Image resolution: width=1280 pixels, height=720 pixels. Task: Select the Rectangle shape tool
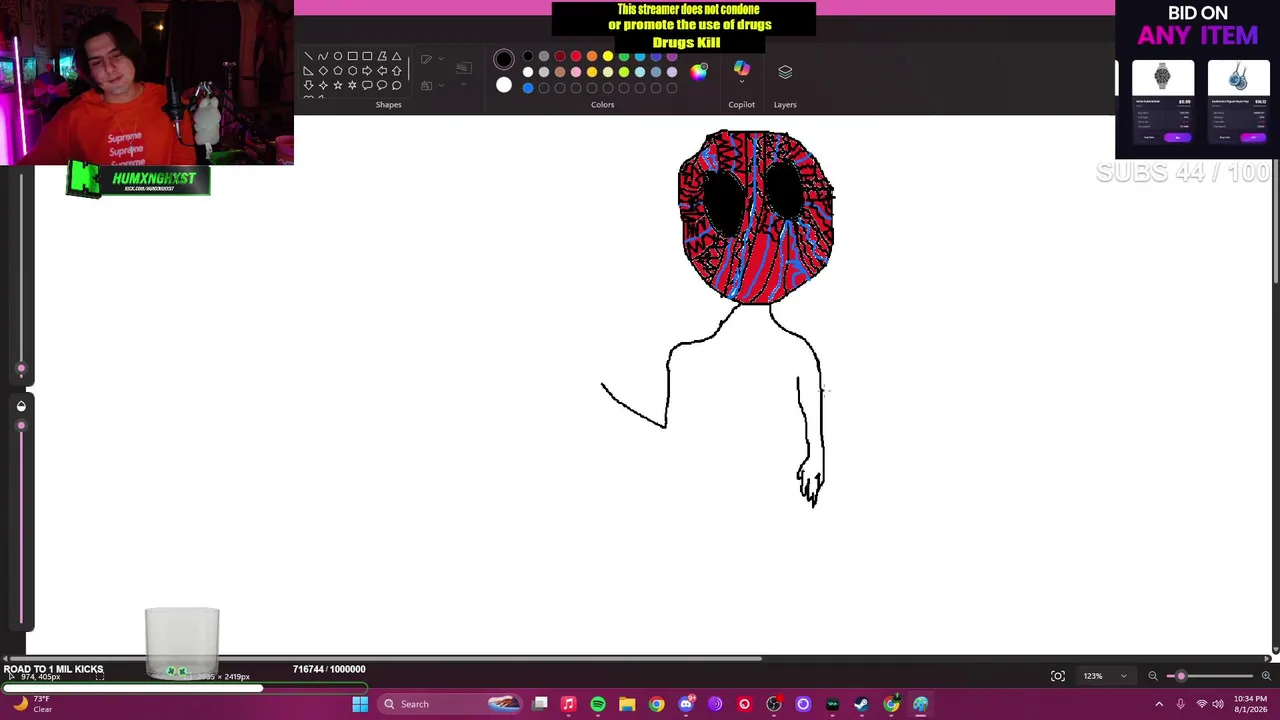352,56
